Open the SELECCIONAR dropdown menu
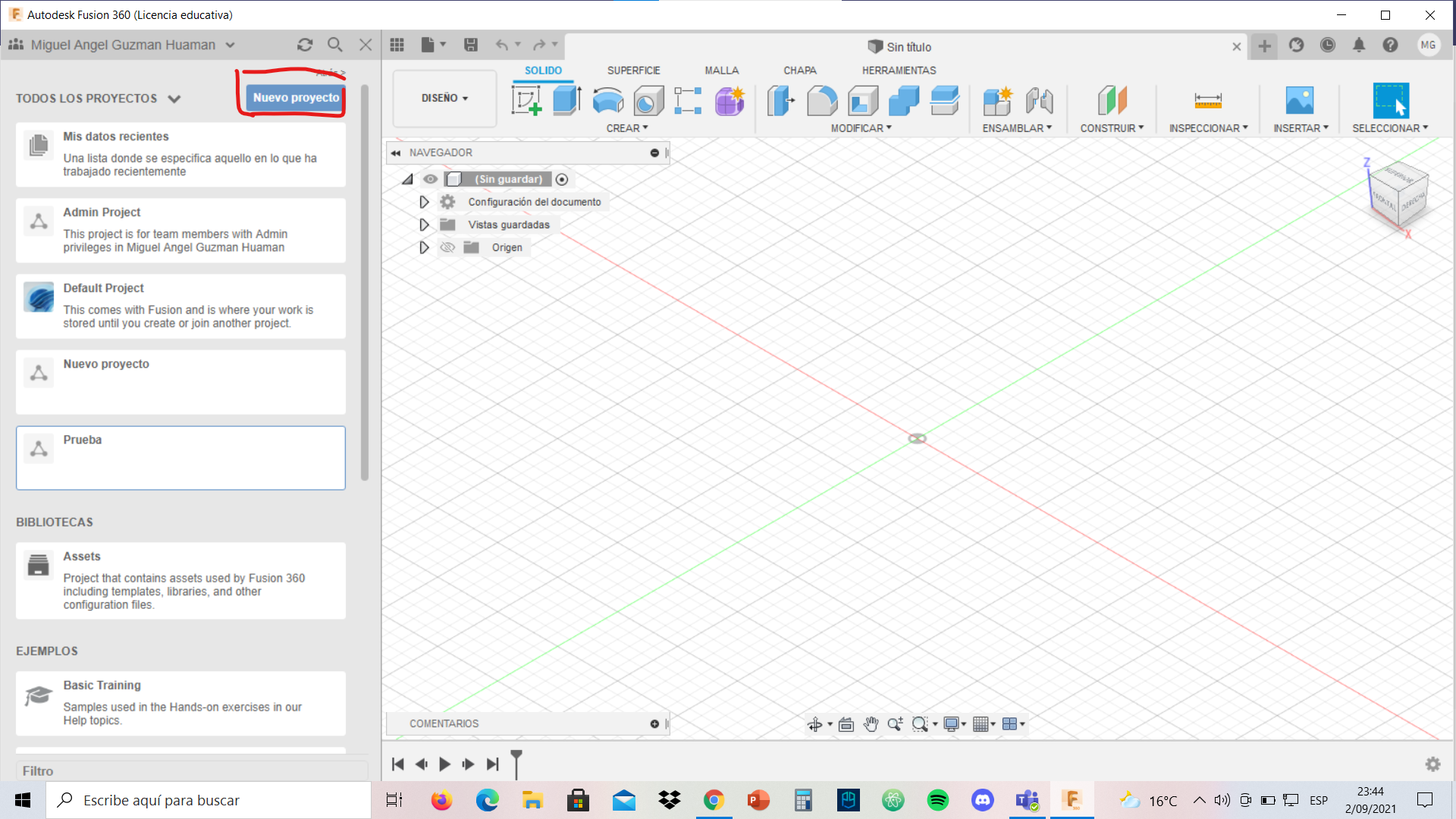 1390,128
